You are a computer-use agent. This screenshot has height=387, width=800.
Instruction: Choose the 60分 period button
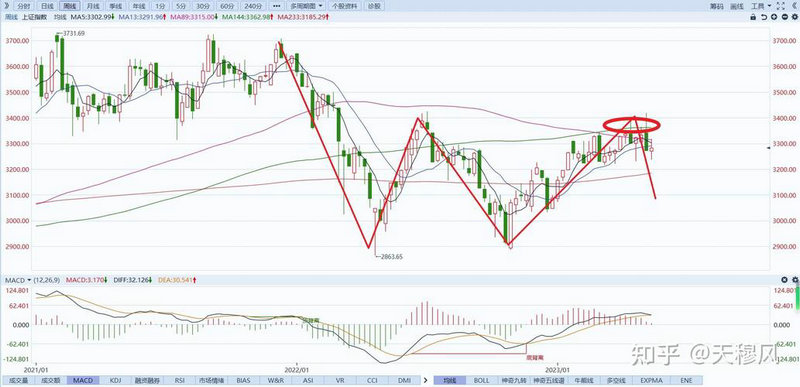point(227,6)
